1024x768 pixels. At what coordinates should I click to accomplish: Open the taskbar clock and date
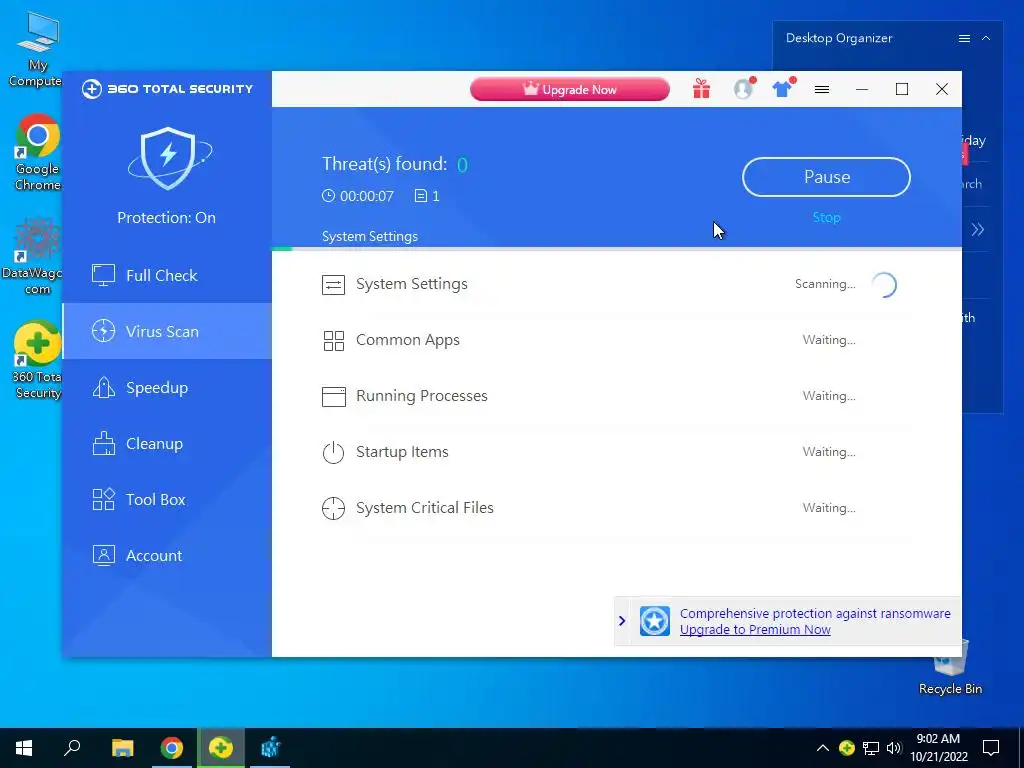coord(938,748)
